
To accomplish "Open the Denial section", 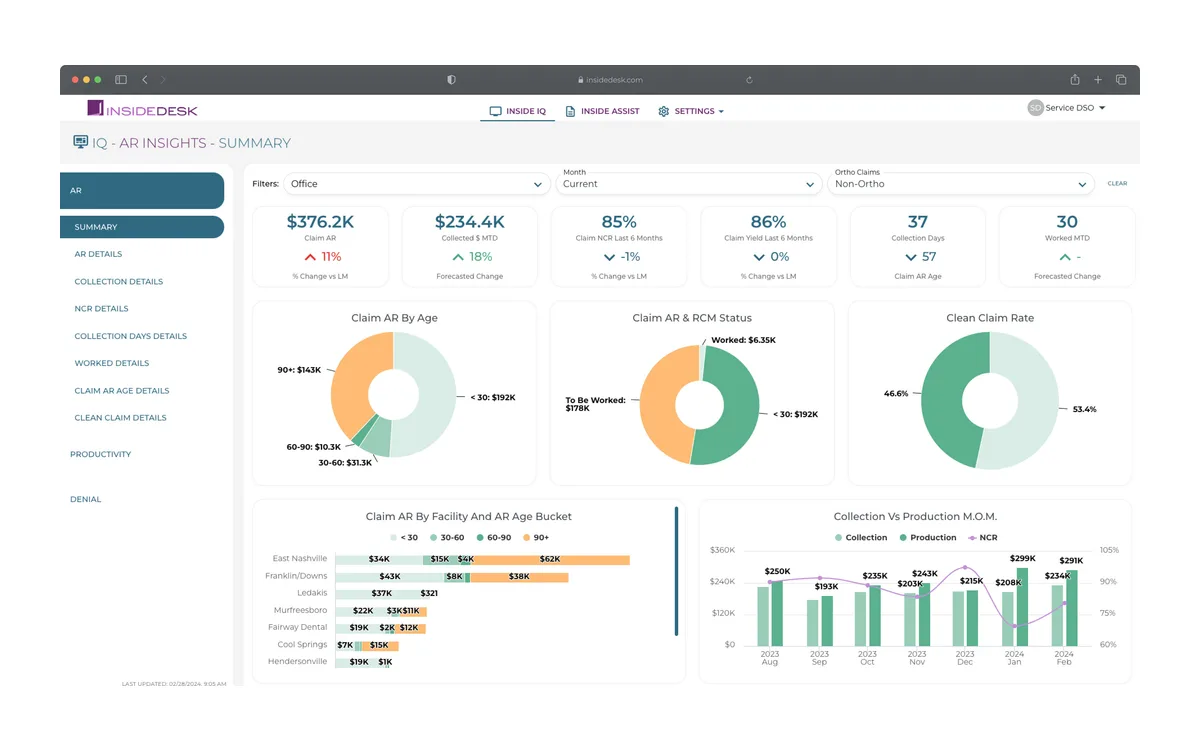I will pyautogui.click(x=86, y=499).
